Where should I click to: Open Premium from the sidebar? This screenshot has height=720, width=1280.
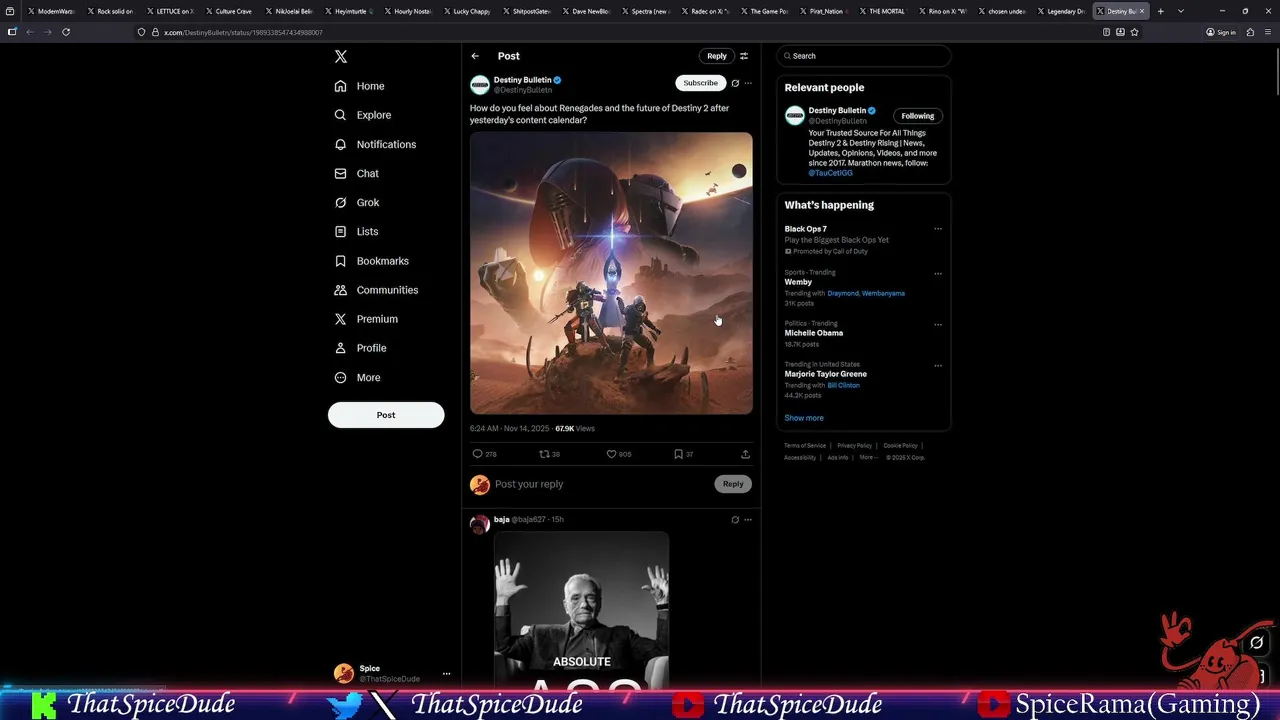(366, 319)
